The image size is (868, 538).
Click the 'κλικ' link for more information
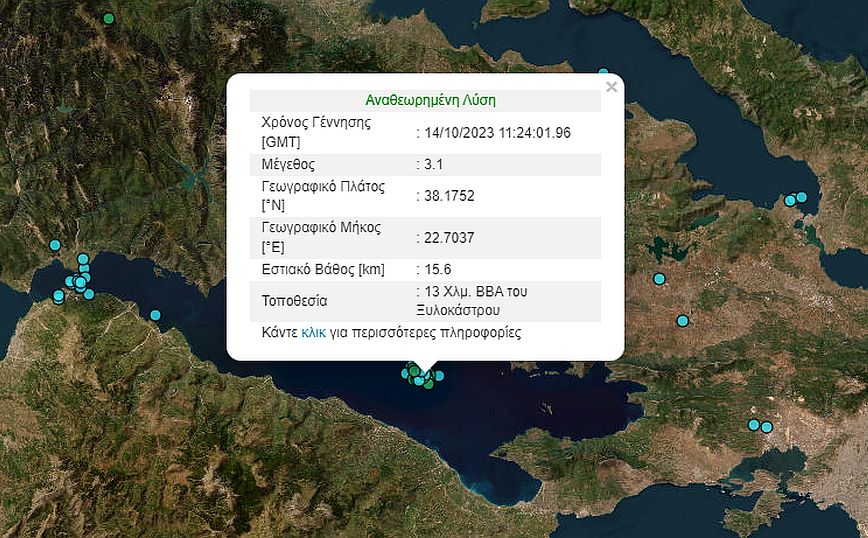click(313, 333)
